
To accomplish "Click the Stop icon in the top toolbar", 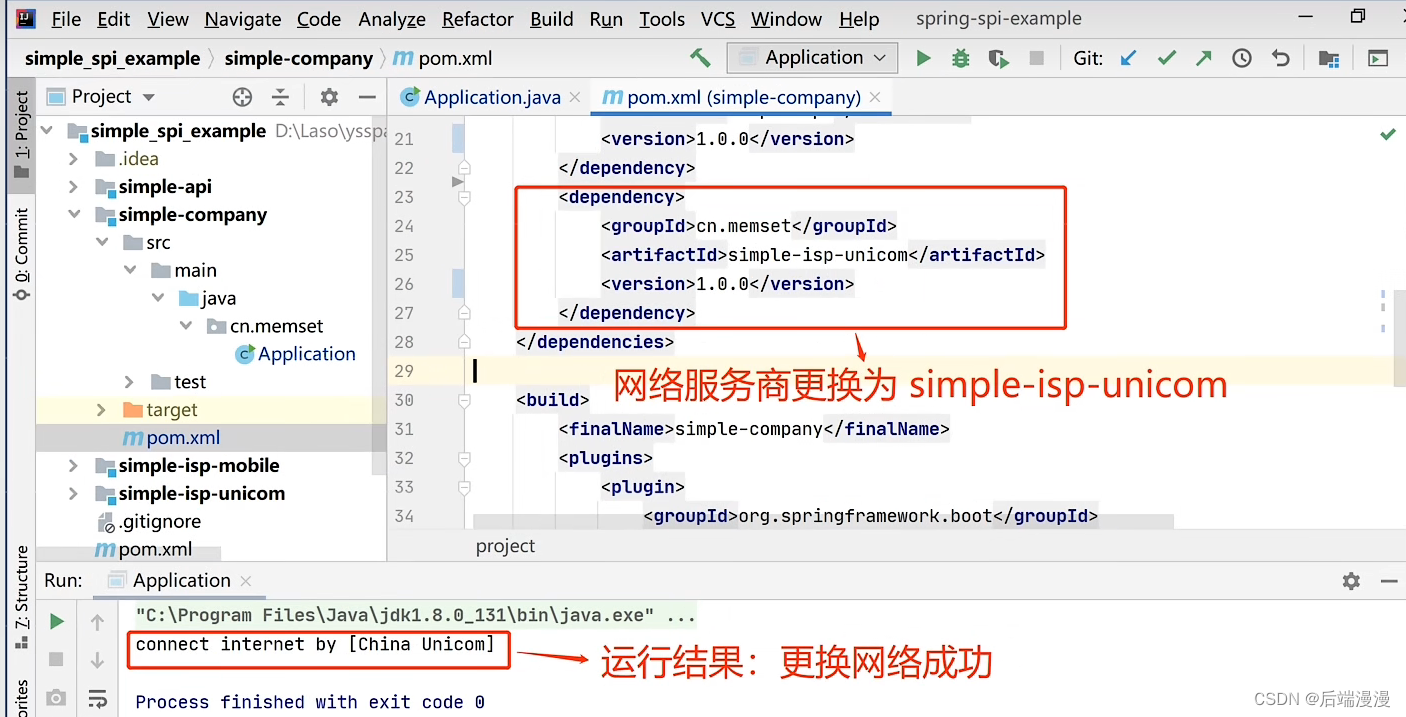I will (1037, 58).
